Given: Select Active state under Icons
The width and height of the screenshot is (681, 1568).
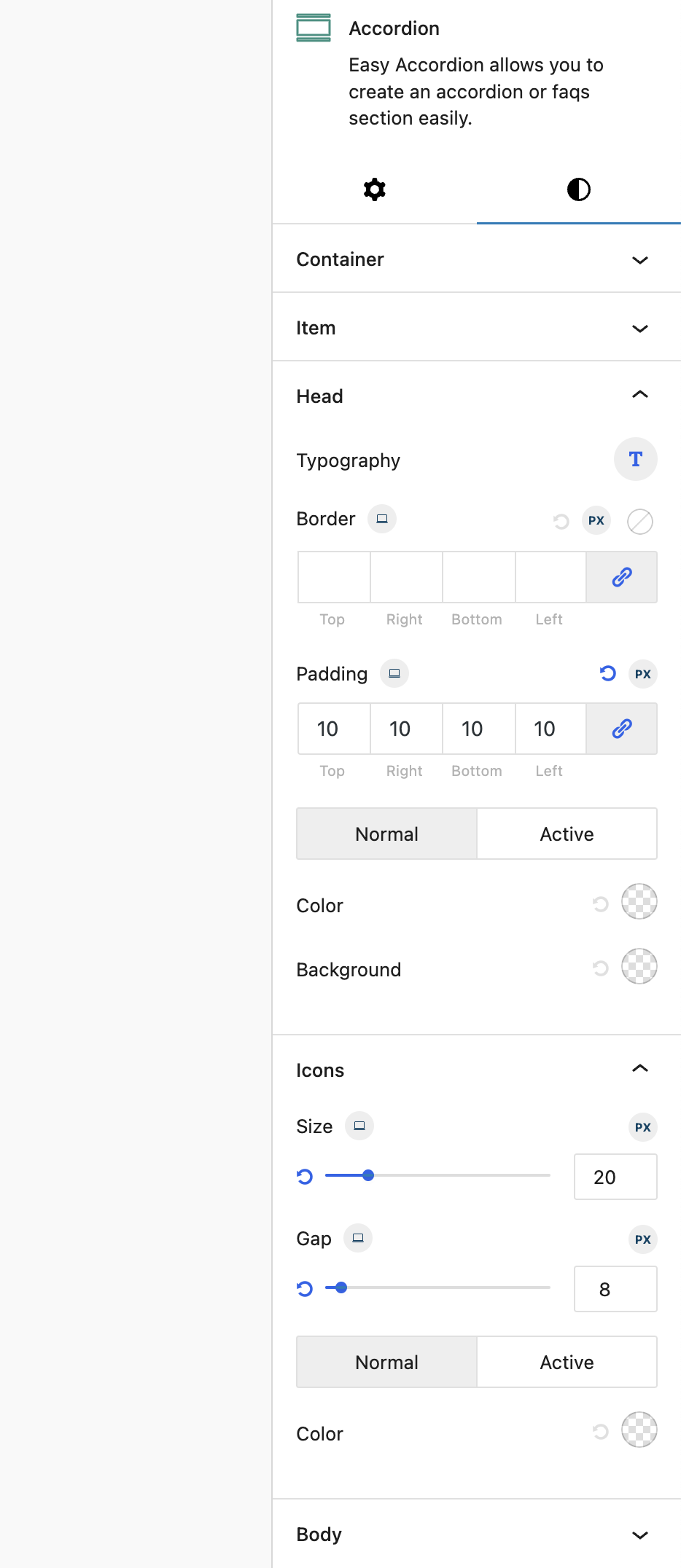Looking at the screenshot, I should 567,1362.
